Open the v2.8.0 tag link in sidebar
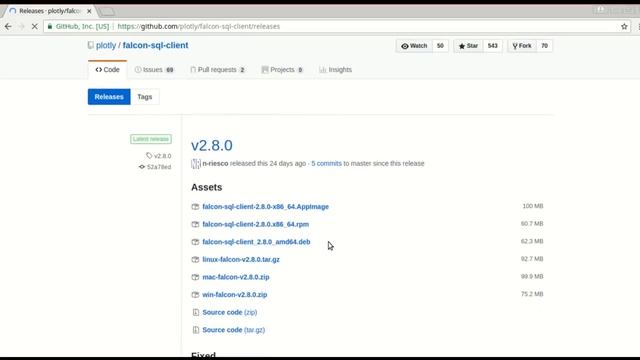640x360 pixels. [159, 156]
